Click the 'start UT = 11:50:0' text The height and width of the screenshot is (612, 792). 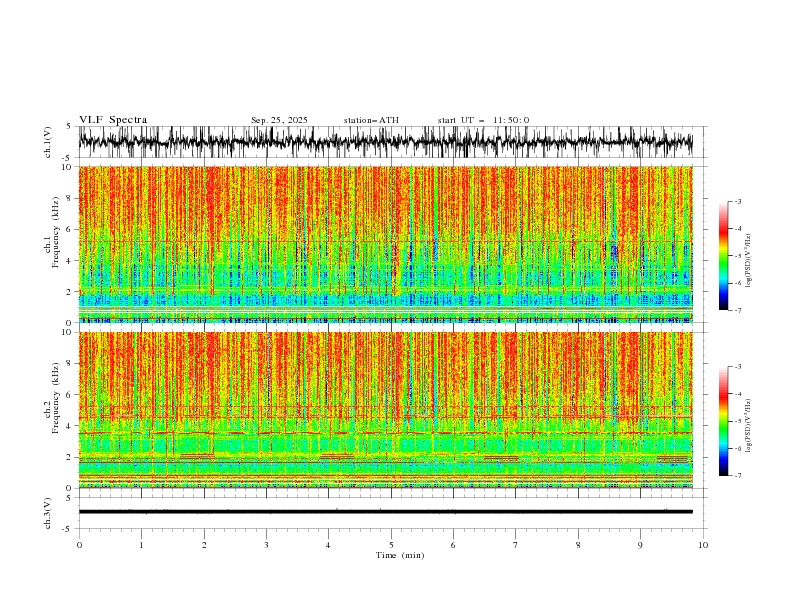(483, 120)
